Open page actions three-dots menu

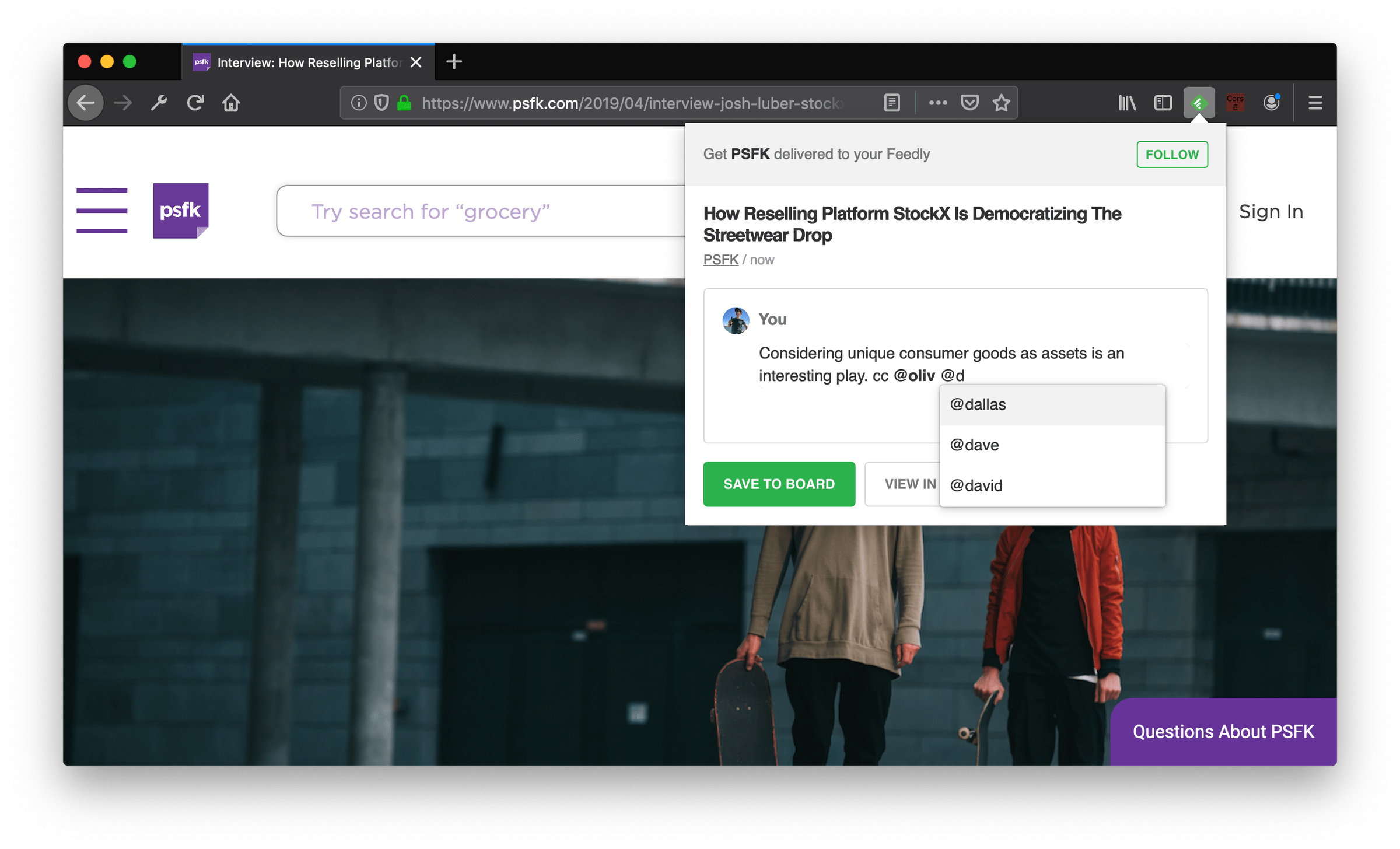click(937, 103)
